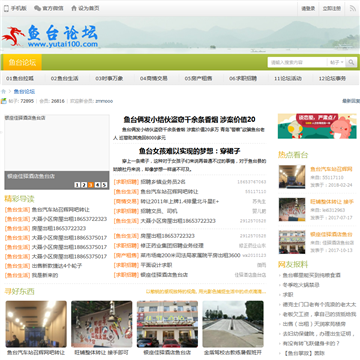Viewport: 360px width, 360px height.
Task: Open the RSS feed icon
Action: tap(353, 8)
